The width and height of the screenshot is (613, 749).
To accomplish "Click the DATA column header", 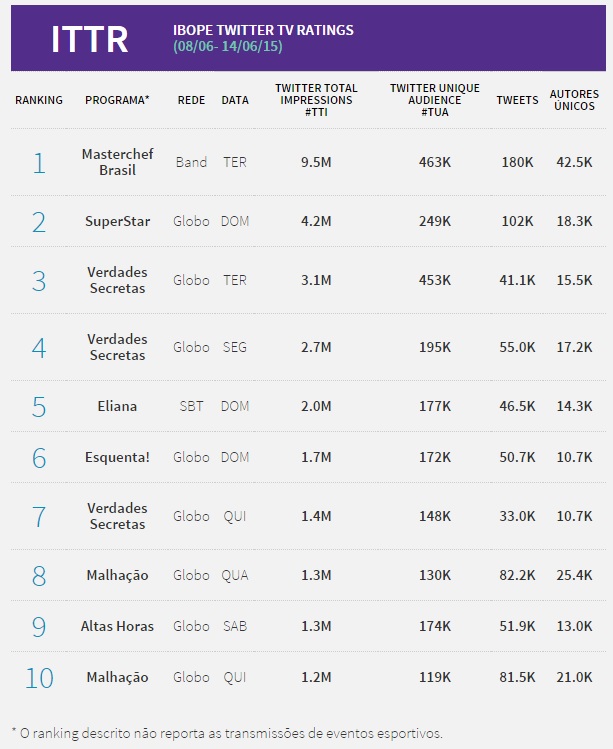I will (235, 100).
